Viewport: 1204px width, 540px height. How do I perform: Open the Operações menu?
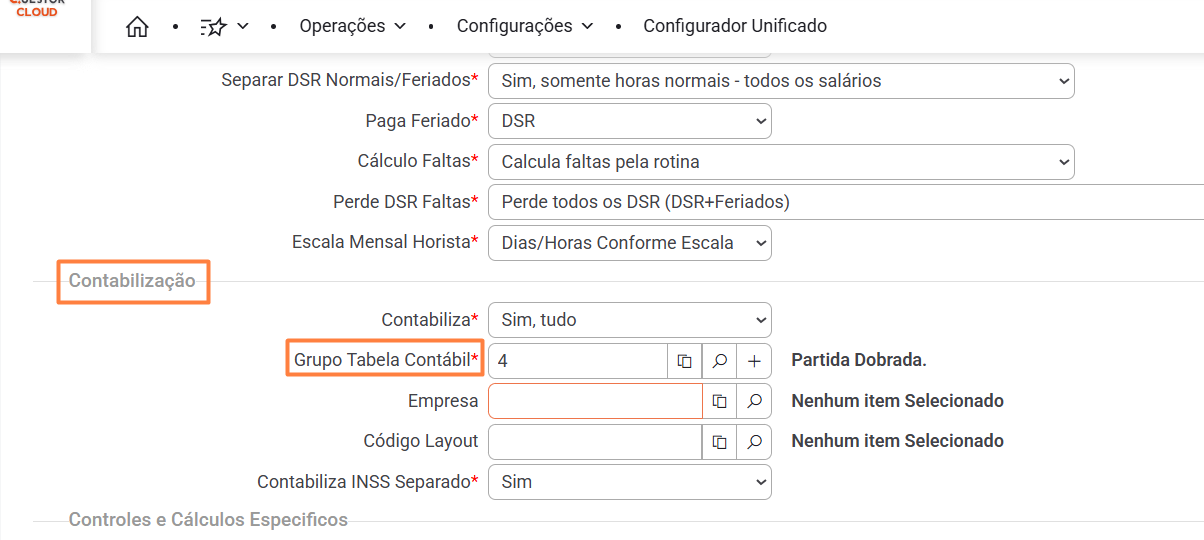(x=352, y=26)
